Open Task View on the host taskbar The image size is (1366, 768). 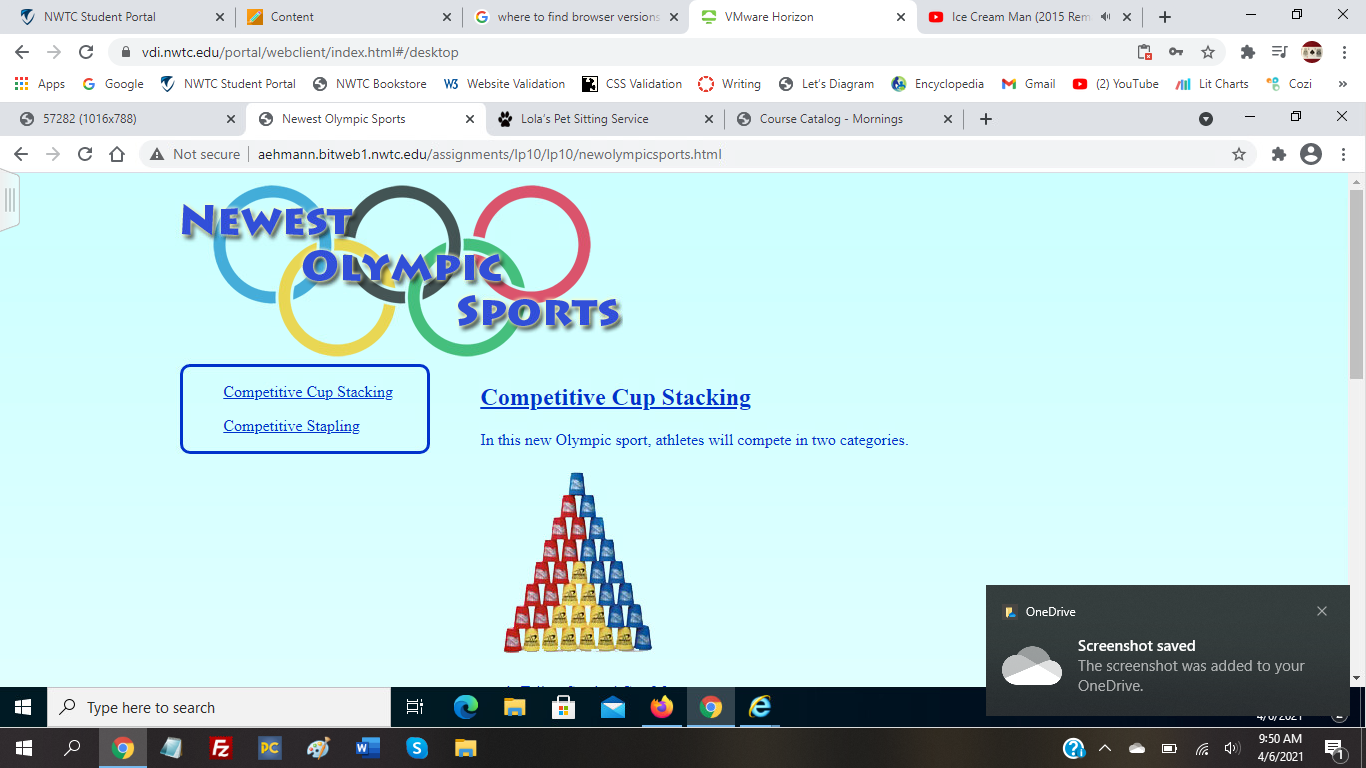414,708
